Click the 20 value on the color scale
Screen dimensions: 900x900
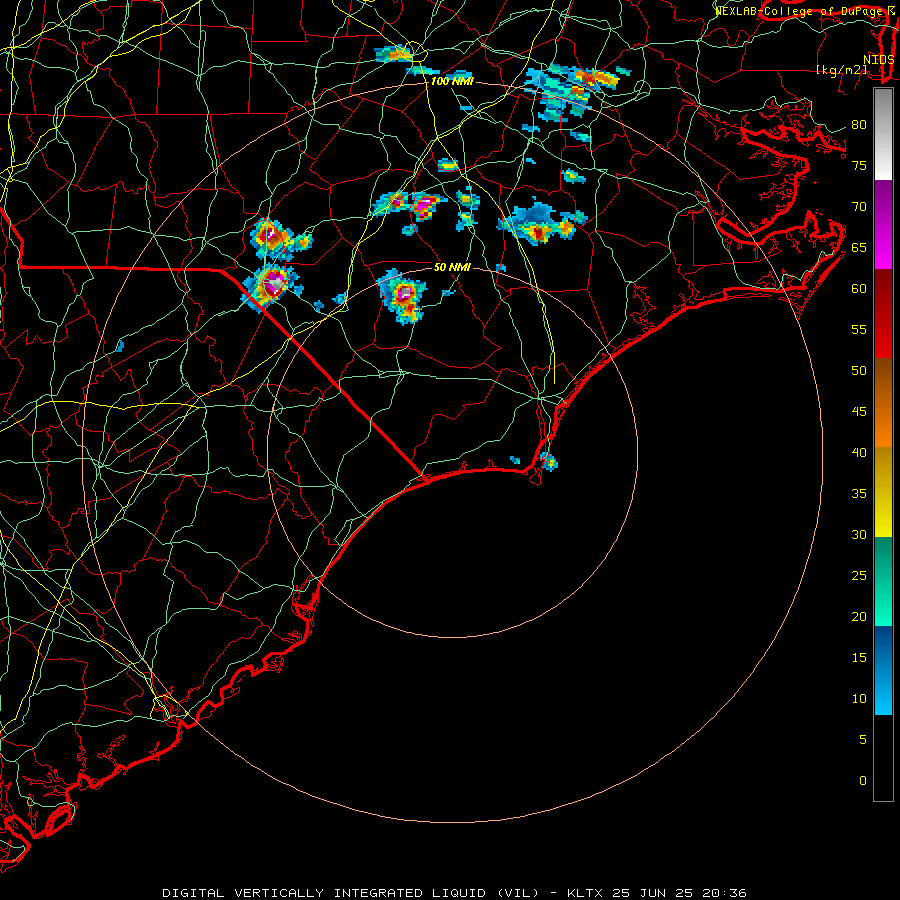click(859, 616)
